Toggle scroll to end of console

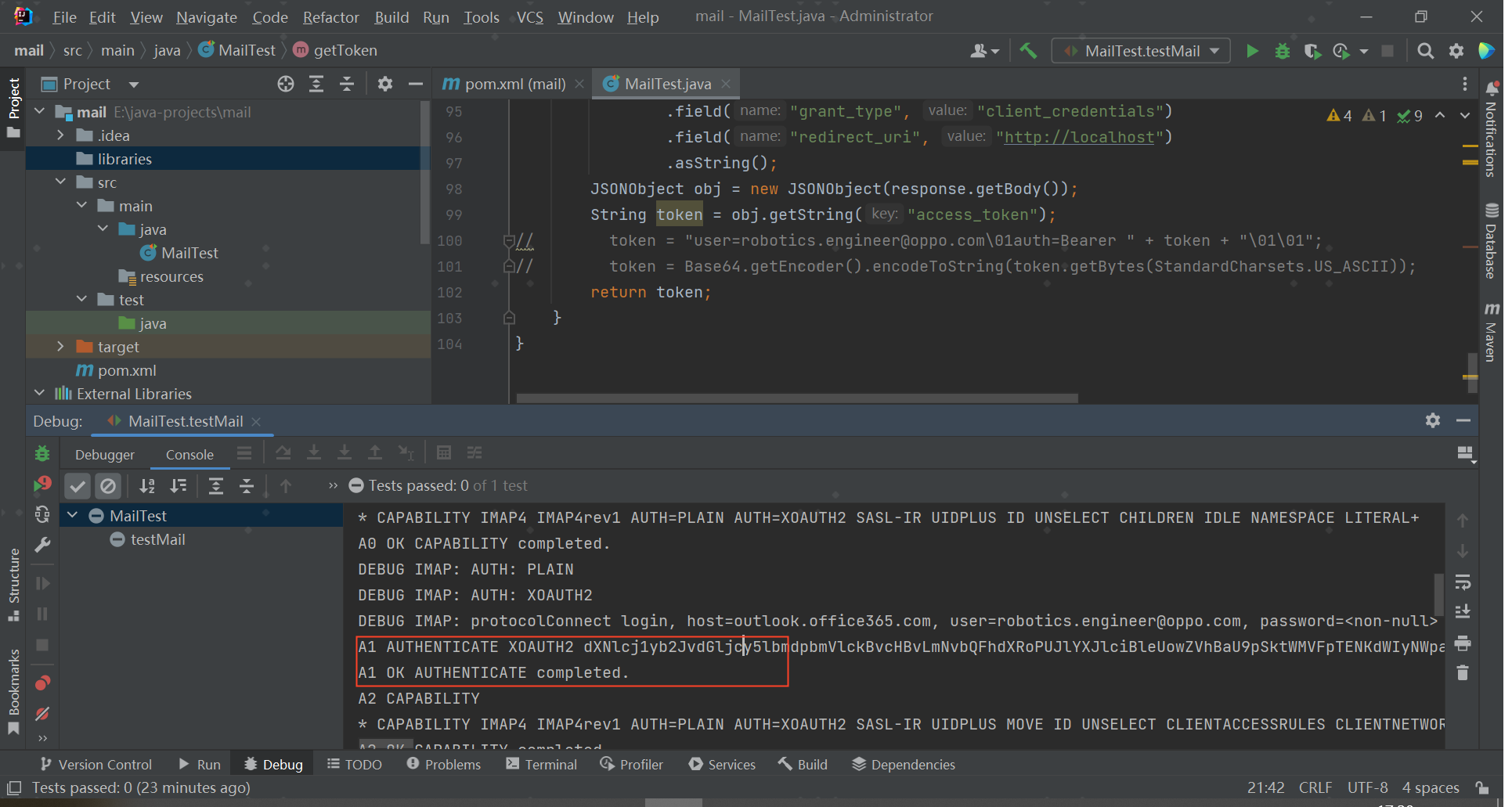click(1463, 613)
